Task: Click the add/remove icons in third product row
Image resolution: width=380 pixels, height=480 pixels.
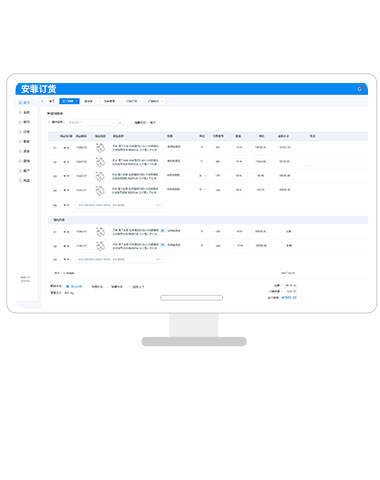Action: click(x=66, y=176)
